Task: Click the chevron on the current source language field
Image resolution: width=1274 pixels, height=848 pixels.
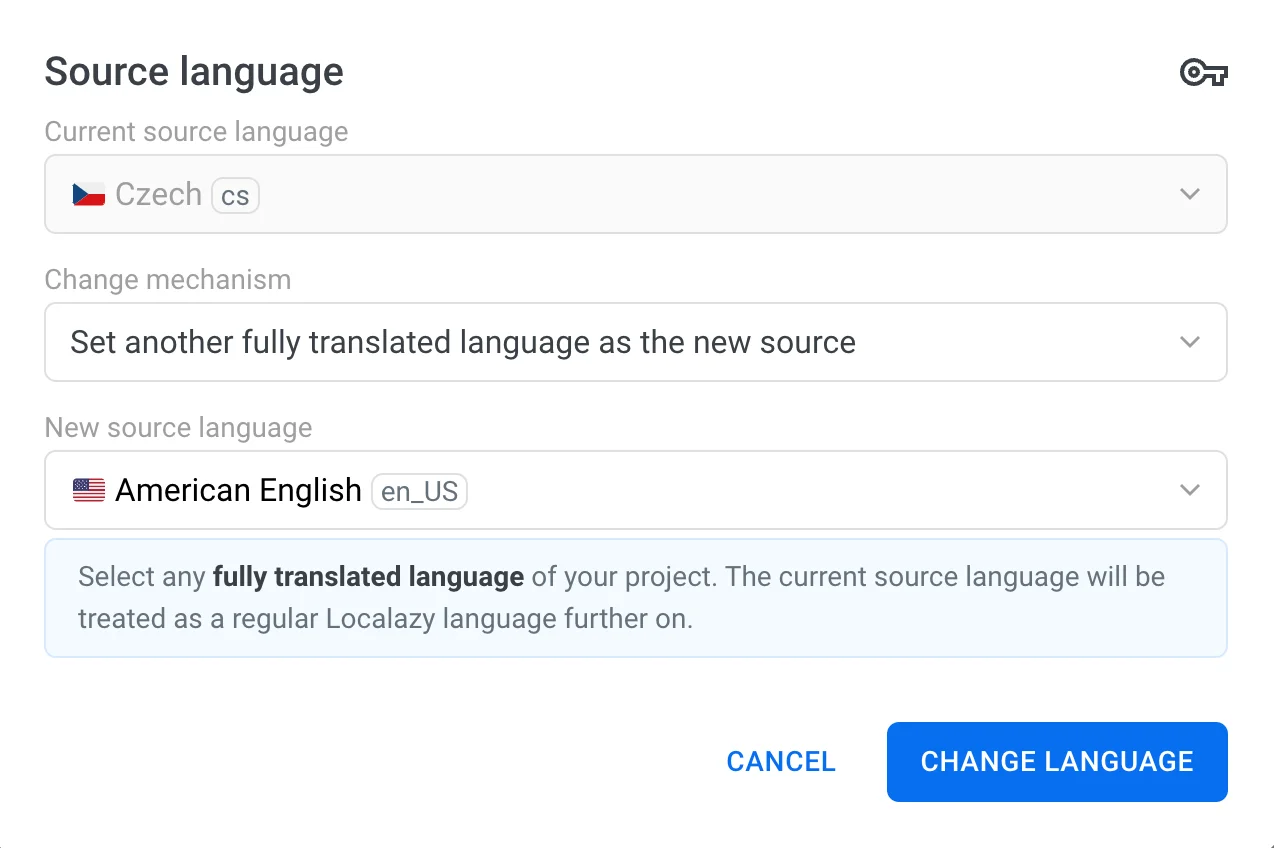Action: pos(1189,194)
